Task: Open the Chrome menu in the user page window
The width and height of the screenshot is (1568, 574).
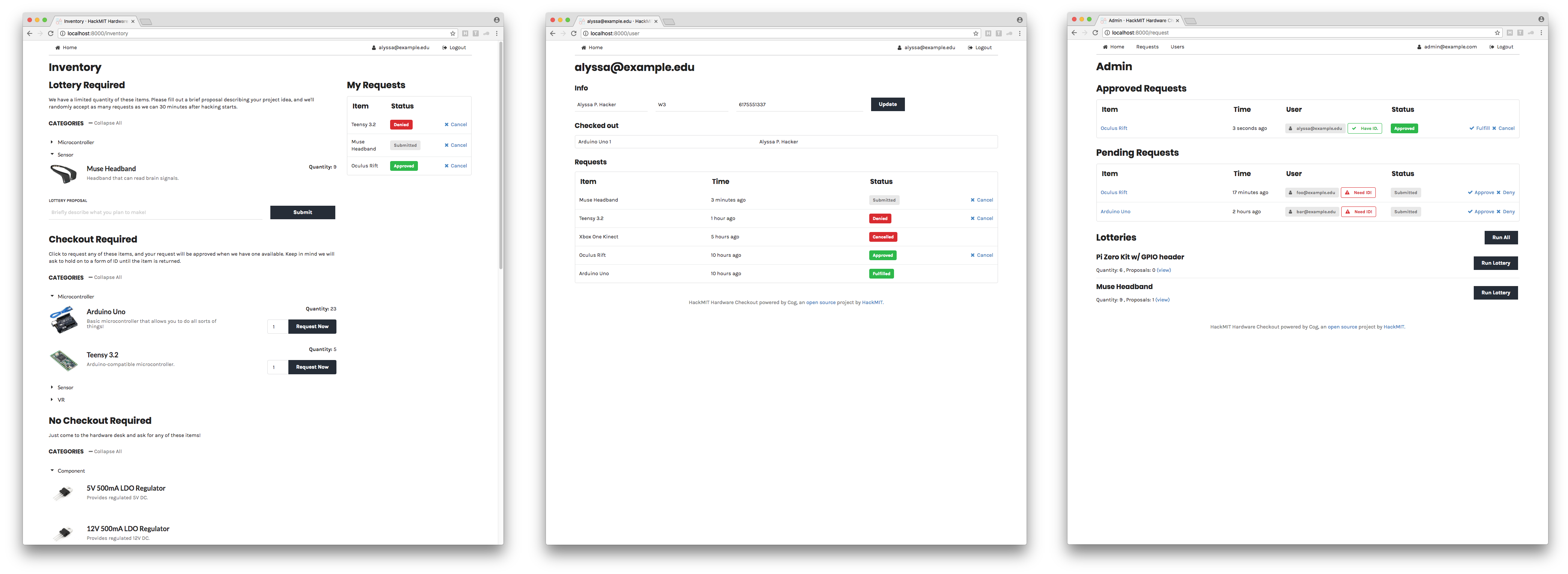Action: tap(1019, 33)
